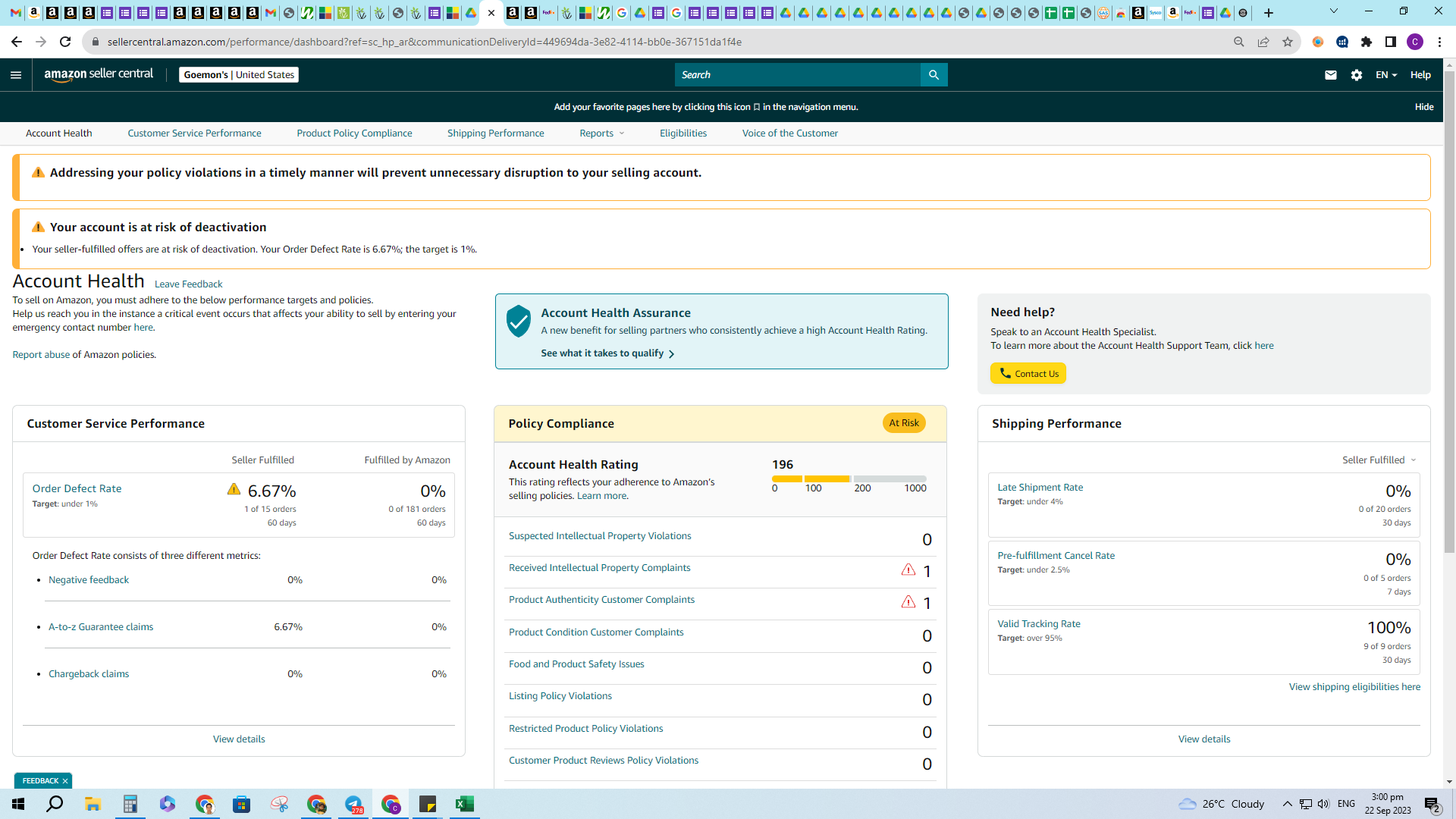This screenshot has height=819, width=1456.
Task: Open the Order Defect Rate link
Action: click(77, 488)
